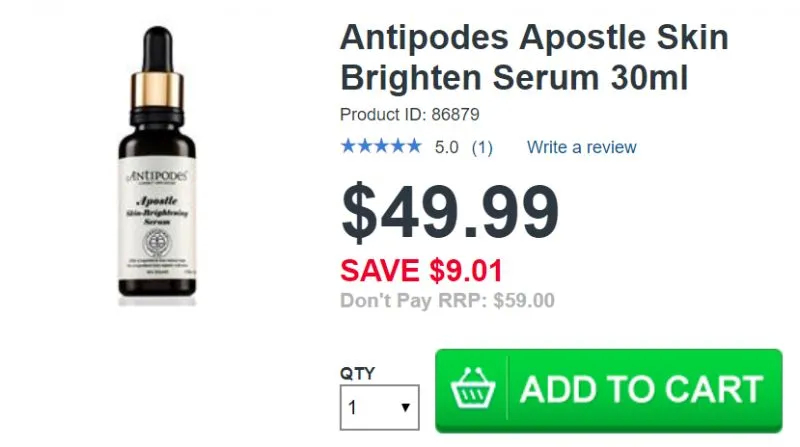Open the review count (1) link
Viewport: 800px width, 447px height.
pyautogui.click(x=482, y=147)
